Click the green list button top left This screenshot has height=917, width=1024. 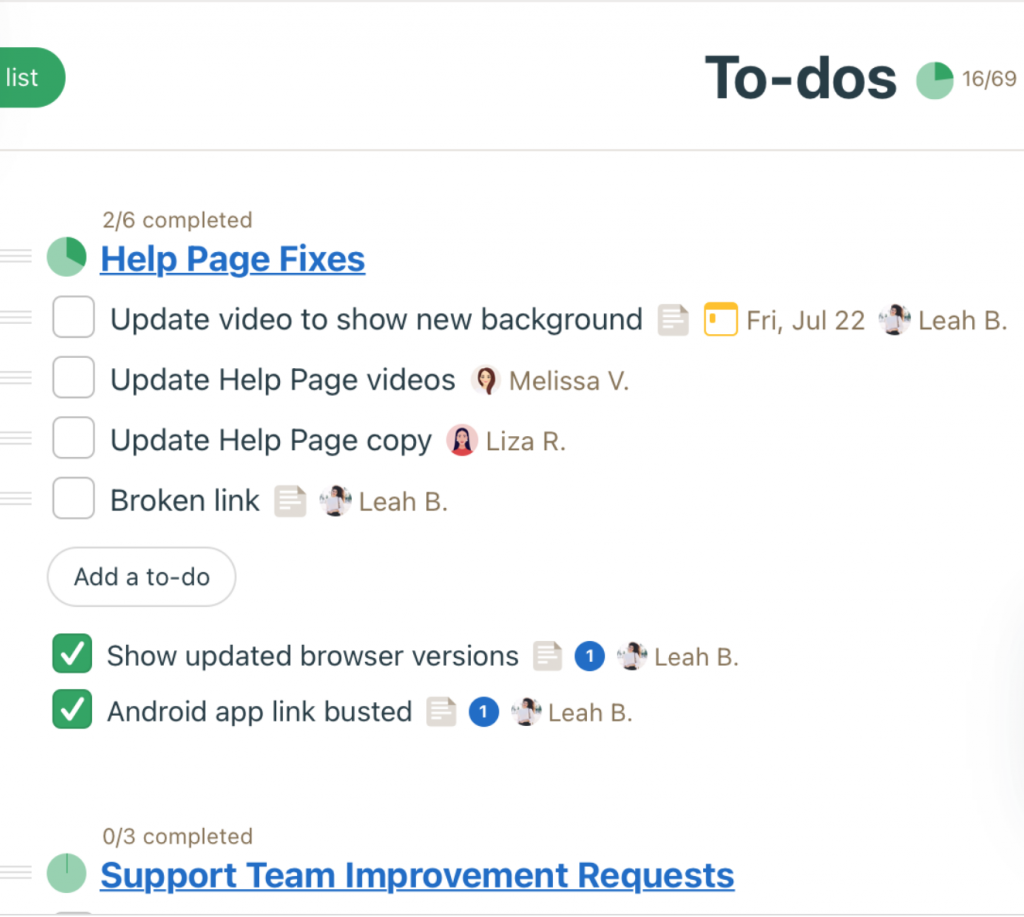[25, 77]
